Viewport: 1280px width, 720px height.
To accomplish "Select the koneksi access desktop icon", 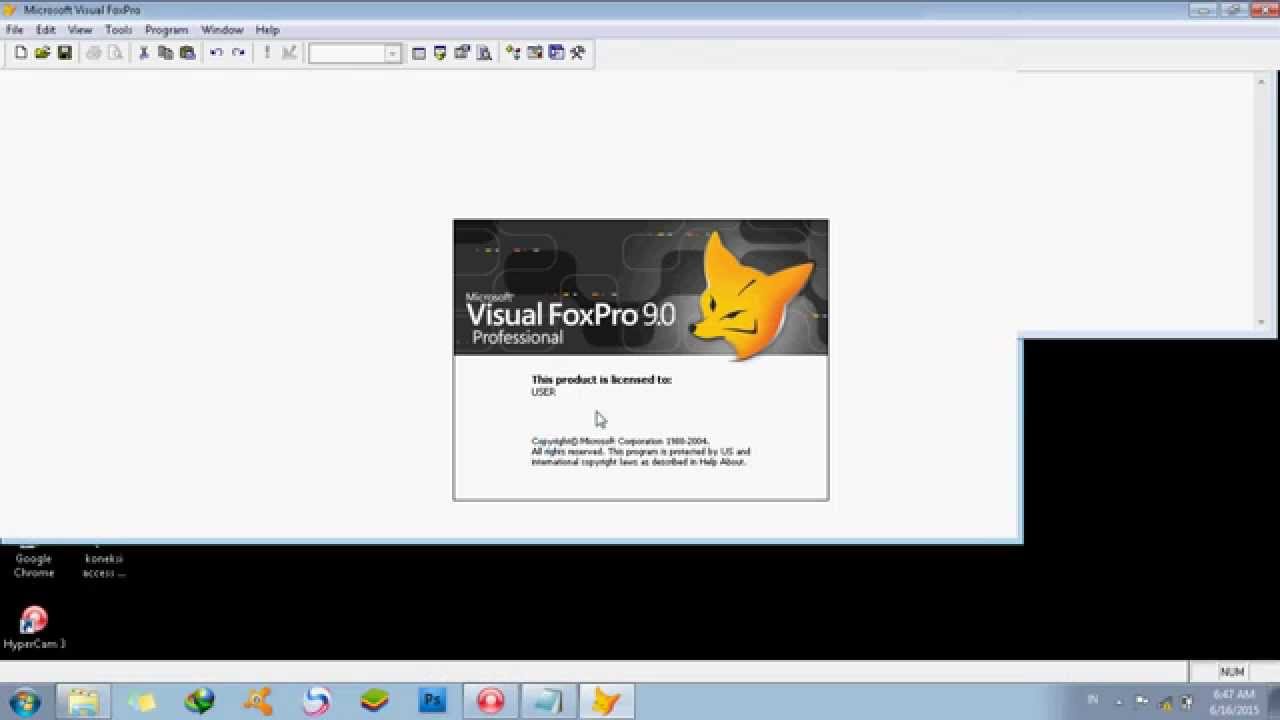I will coord(104,560).
